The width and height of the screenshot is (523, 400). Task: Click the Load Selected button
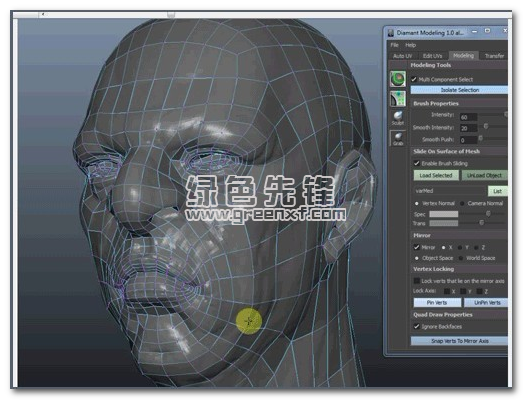tap(436, 175)
